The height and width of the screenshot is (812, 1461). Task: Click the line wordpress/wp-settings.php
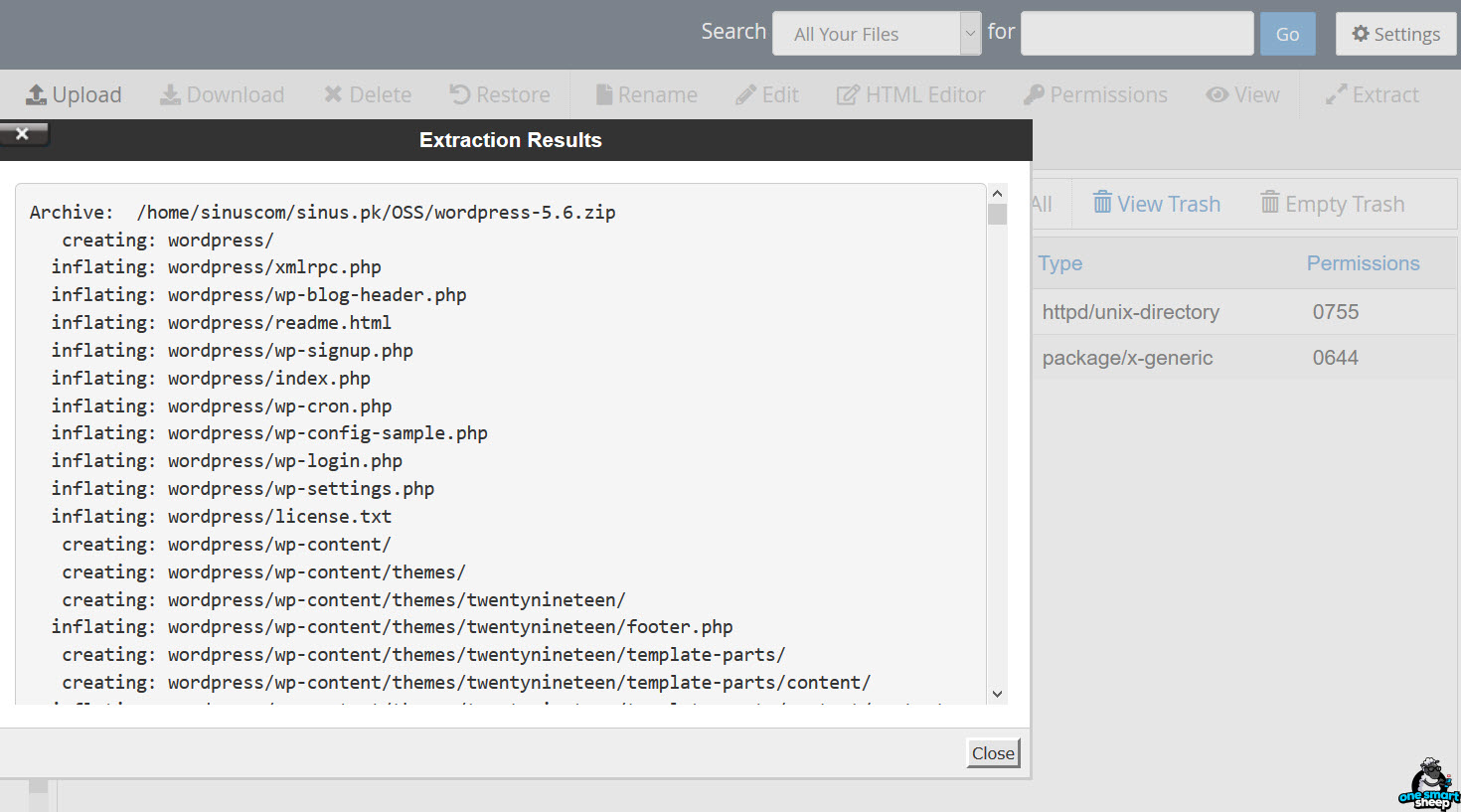click(x=243, y=489)
